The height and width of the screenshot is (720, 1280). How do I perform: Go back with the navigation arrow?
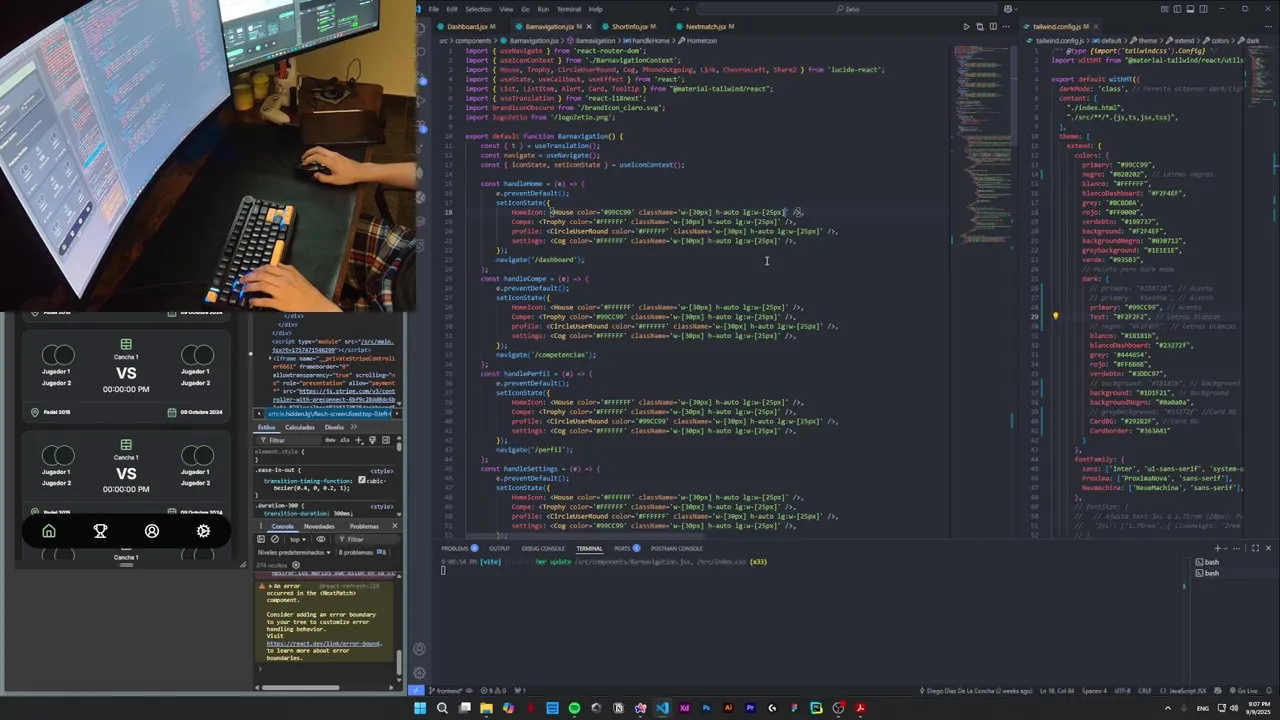point(672,9)
